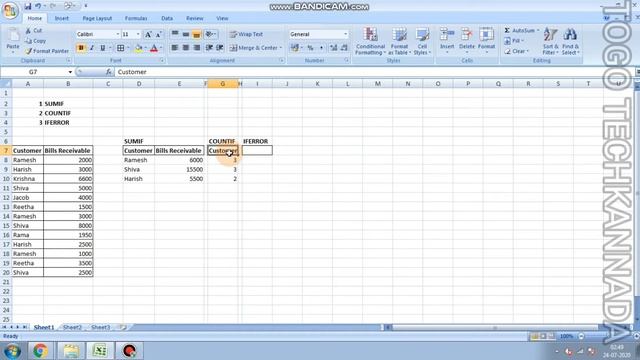Viewport: 640px width, 360px height.
Task: Increase decimal places
Action: [333, 48]
